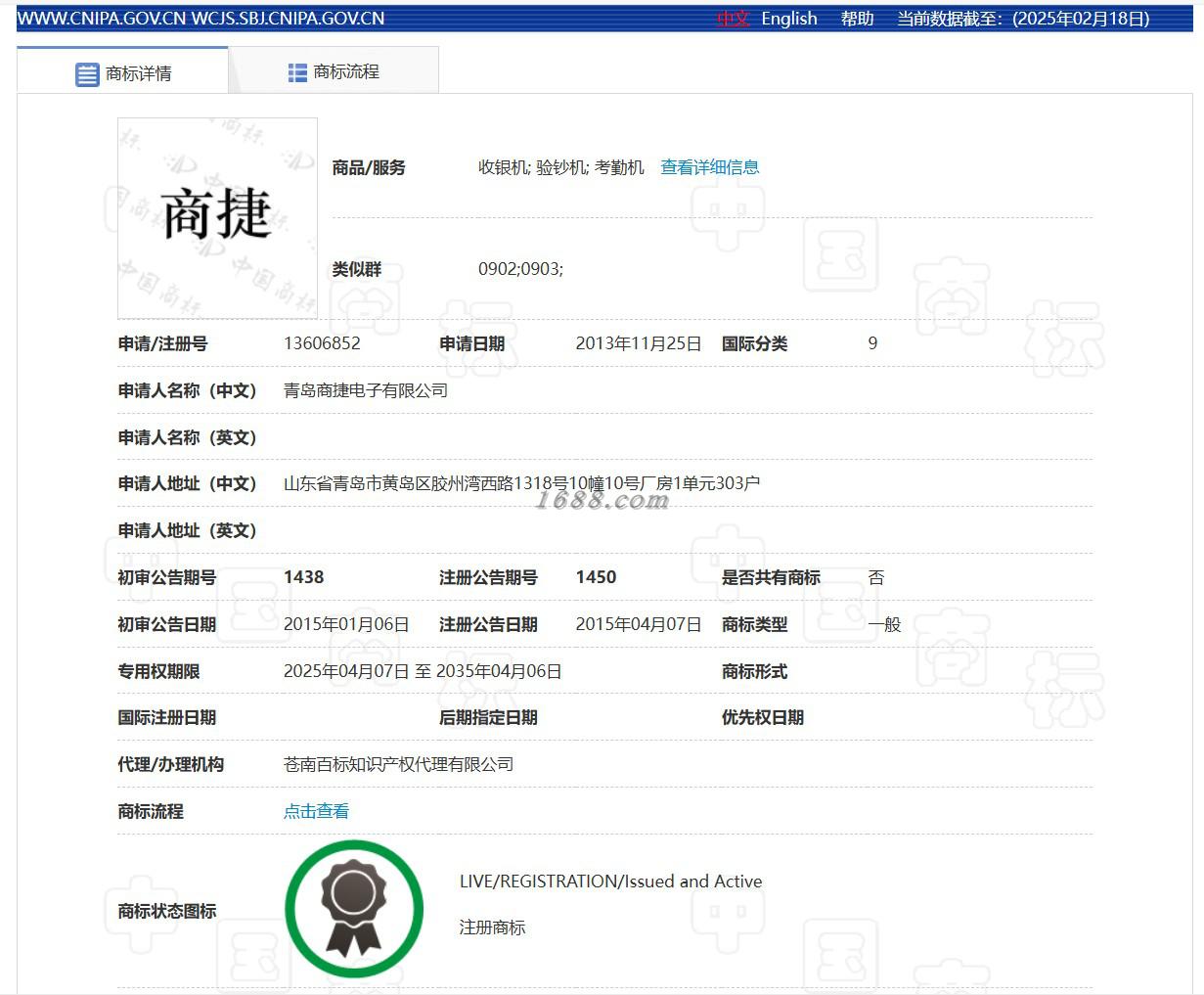This screenshot has width=1204, height=995.
Task: Select preliminary announcement number 1438
Action: pos(303,577)
